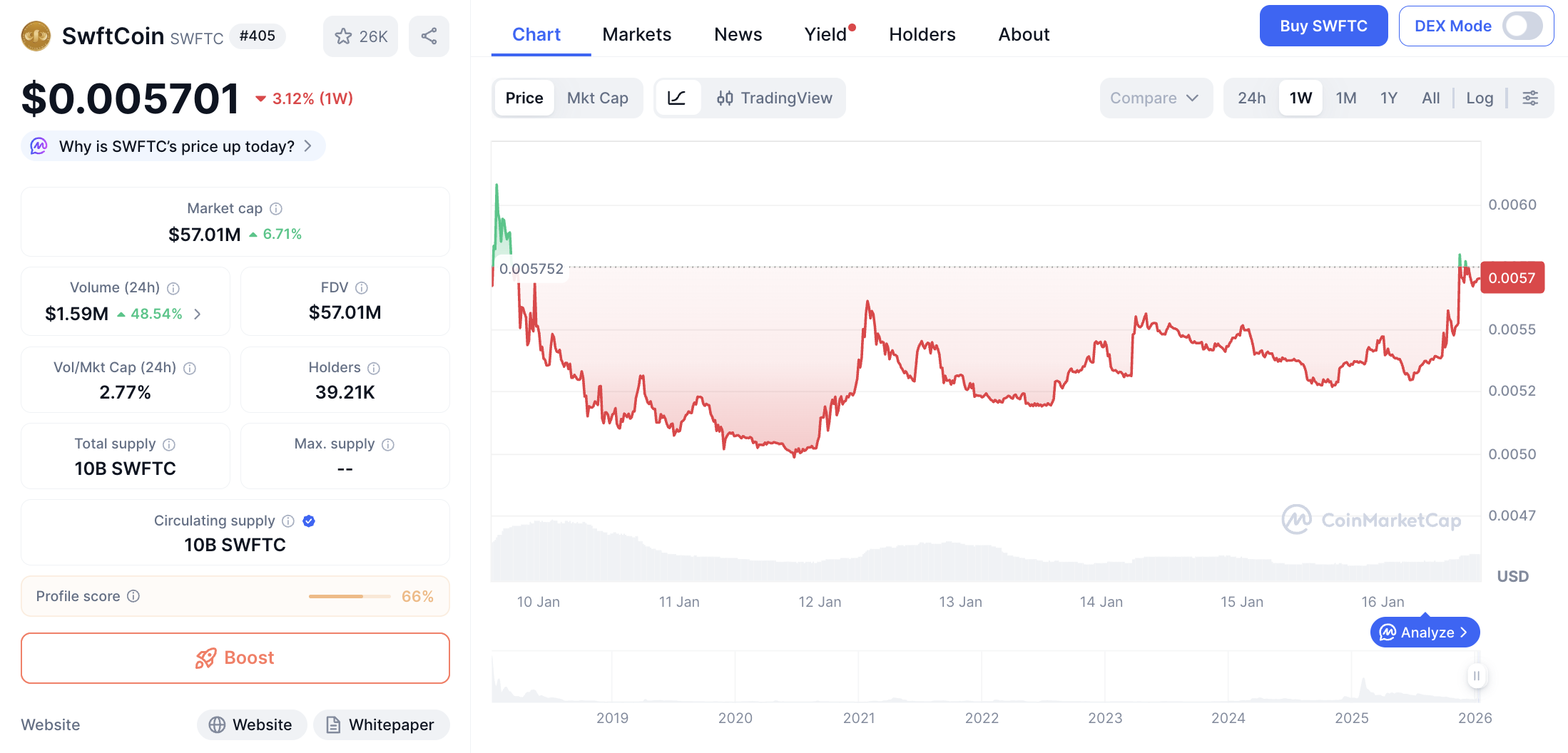Switch to the Markets tab
The height and width of the screenshot is (753, 1568).
636,34
